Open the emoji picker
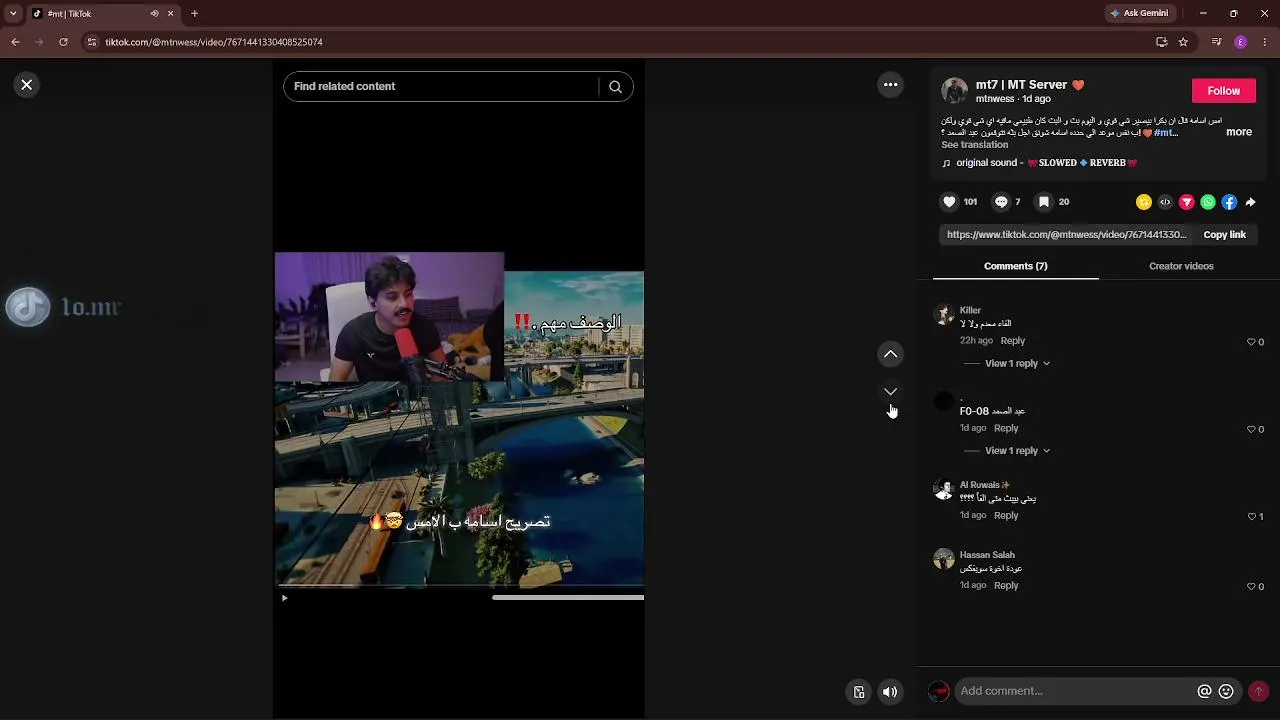 (x=1226, y=691)
